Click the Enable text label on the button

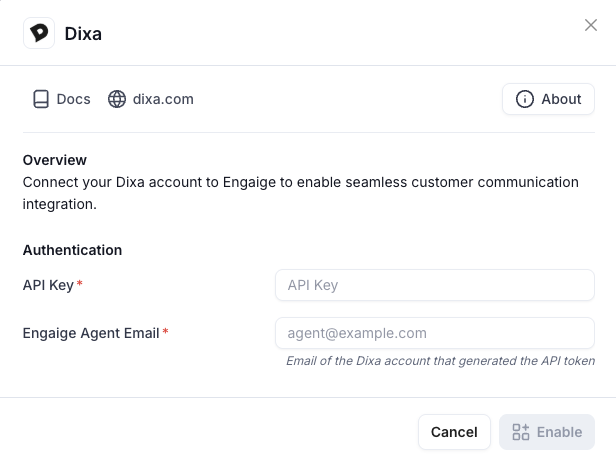tap(559, 432)
